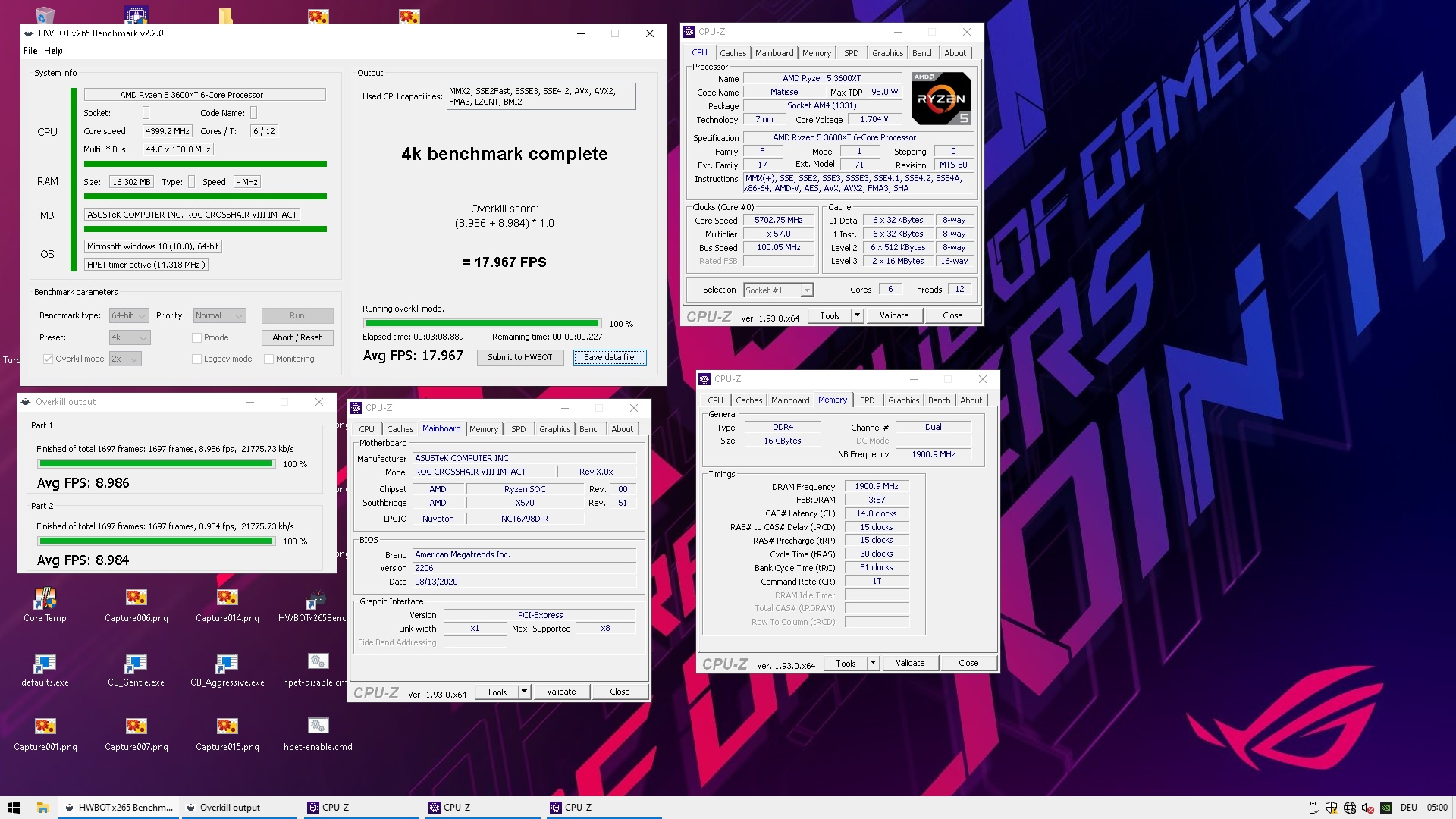The height and width of the screenshot is (819, 1456).
Task: Open the Overkill mode 2x dropdown
Action: (x=125, y=359)
